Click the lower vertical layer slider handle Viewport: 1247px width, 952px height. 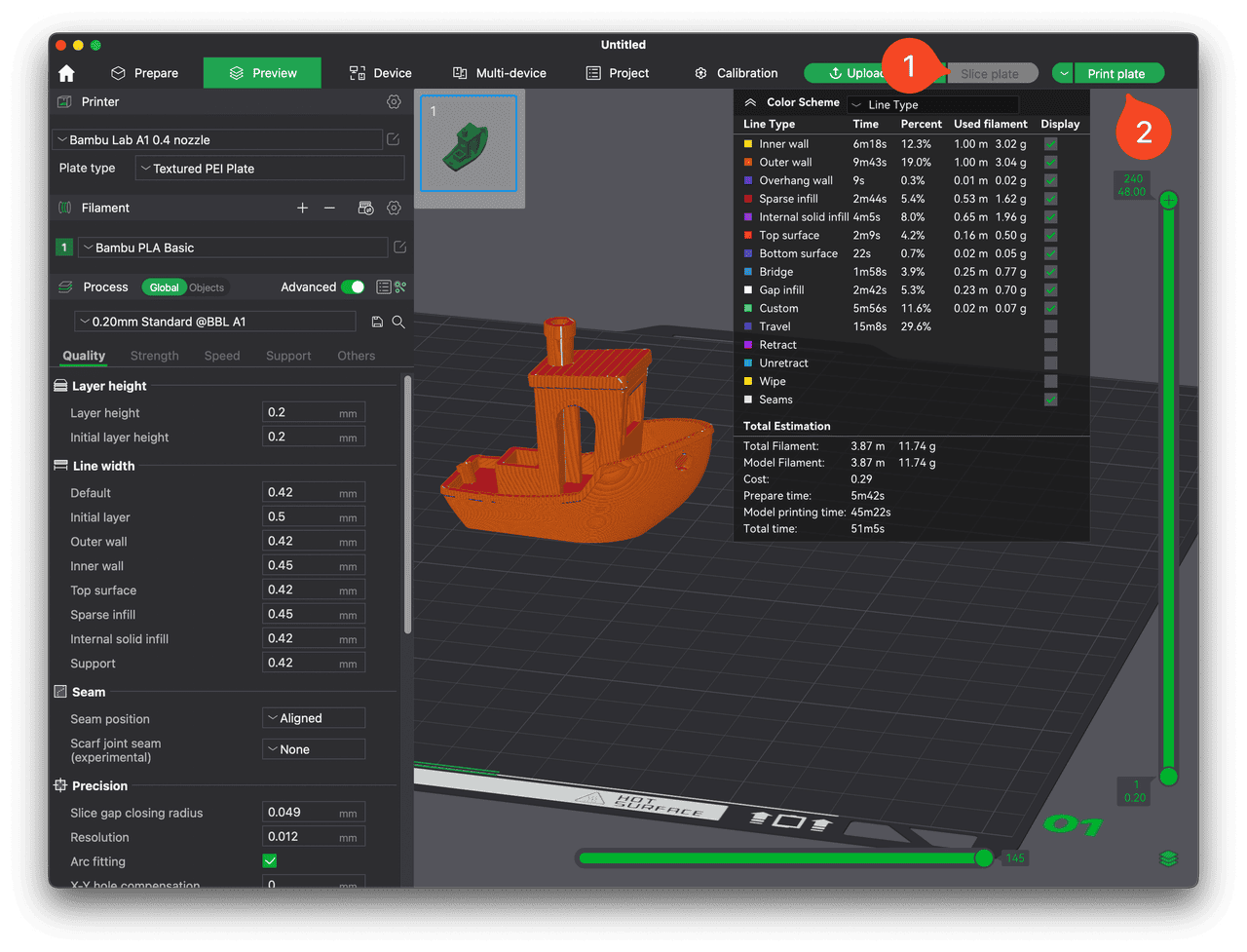pyautogui.click(x=1169, y=777)
